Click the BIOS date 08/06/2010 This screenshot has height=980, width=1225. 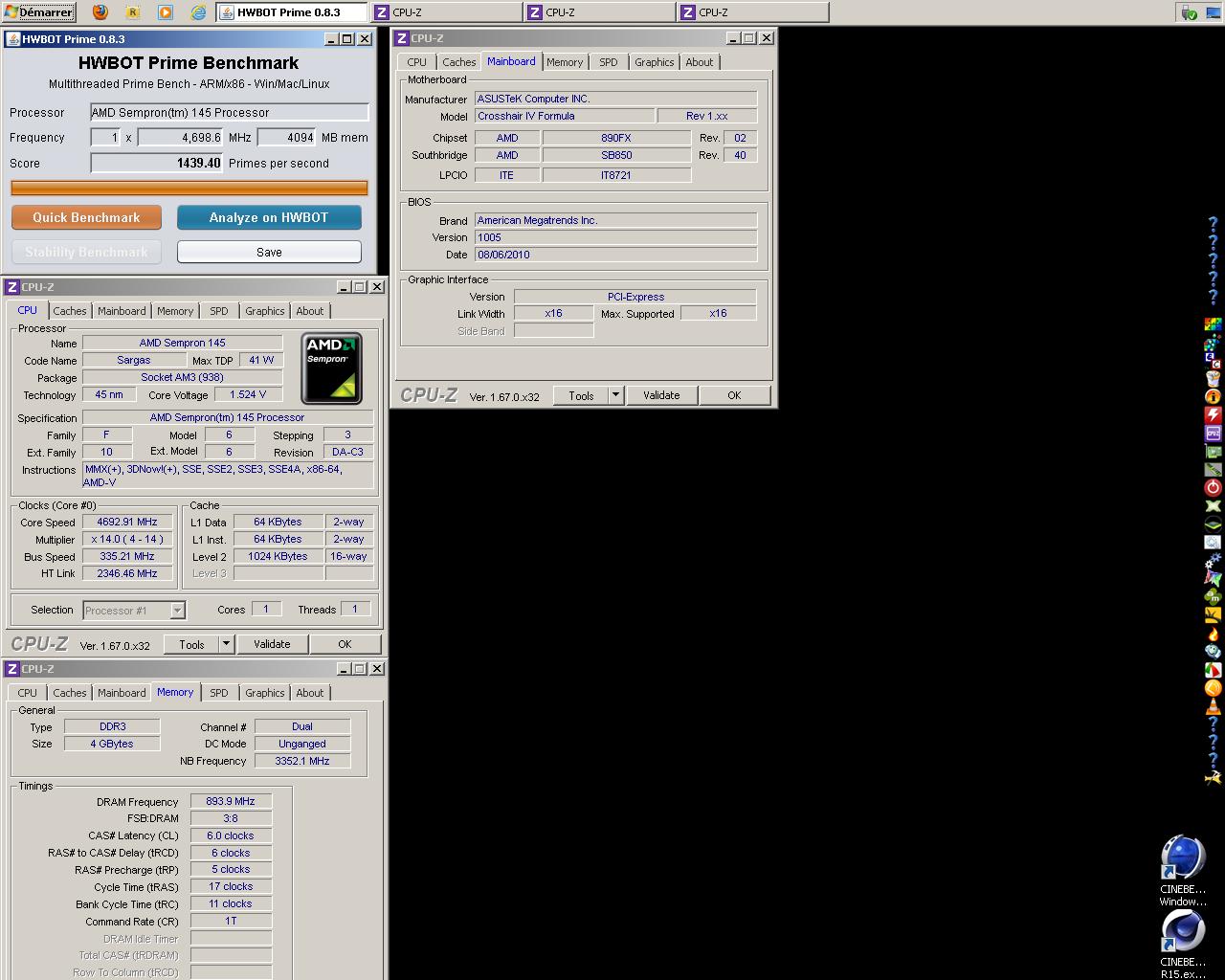[615, 255]
